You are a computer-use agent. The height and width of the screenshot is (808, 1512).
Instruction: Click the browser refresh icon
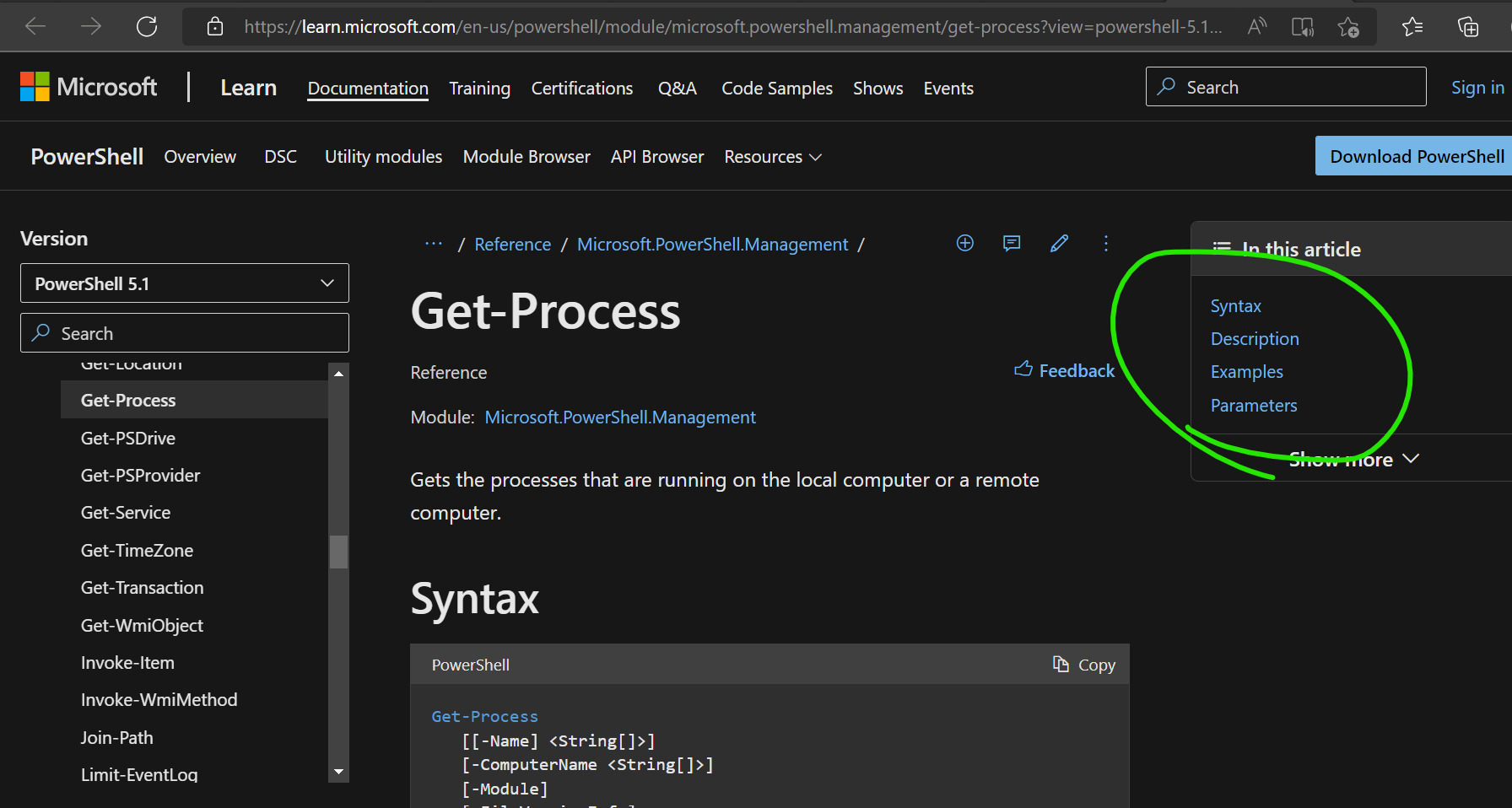point(147,27)
